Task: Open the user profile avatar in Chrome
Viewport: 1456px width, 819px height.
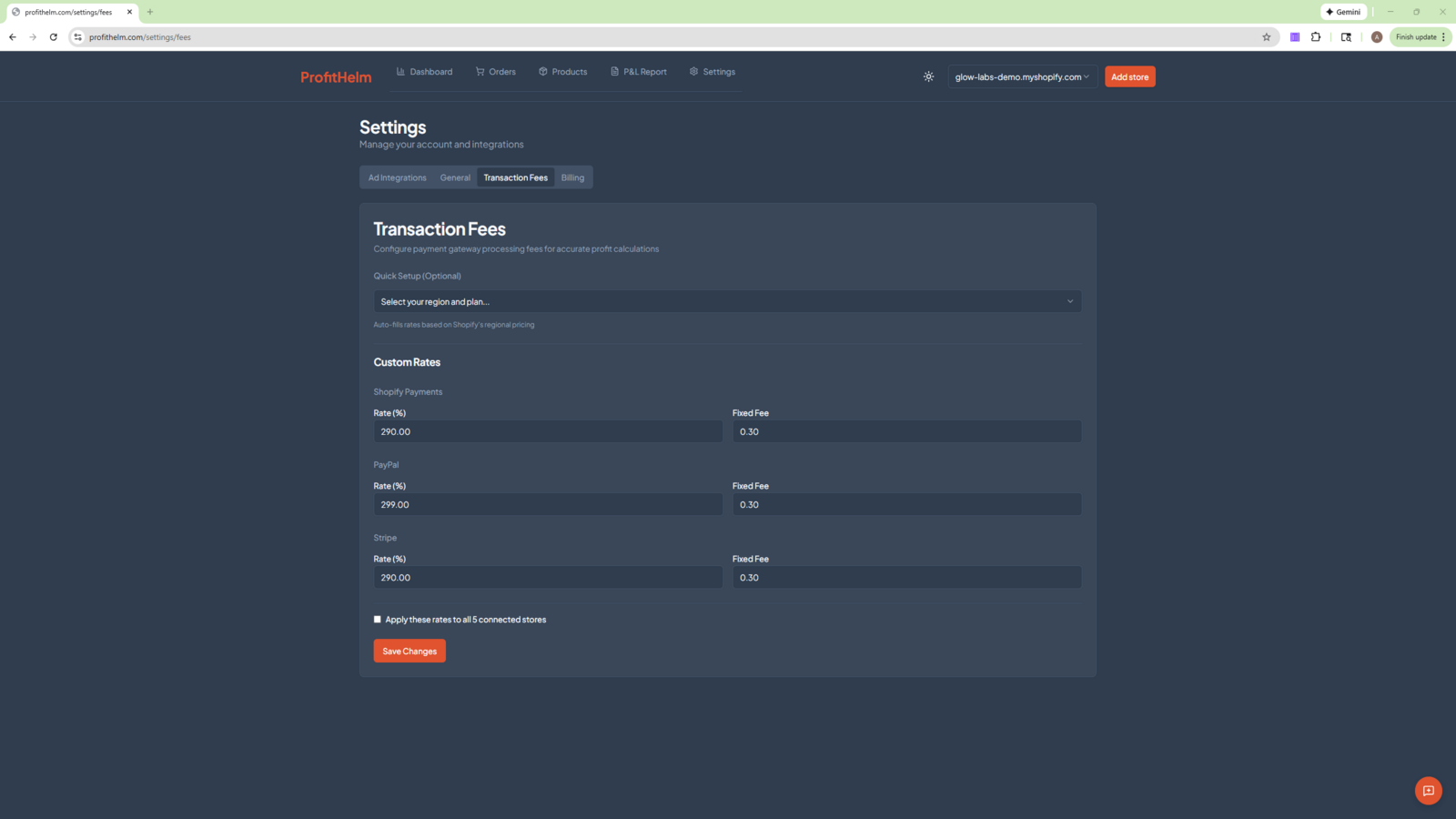Action: 1377,37
